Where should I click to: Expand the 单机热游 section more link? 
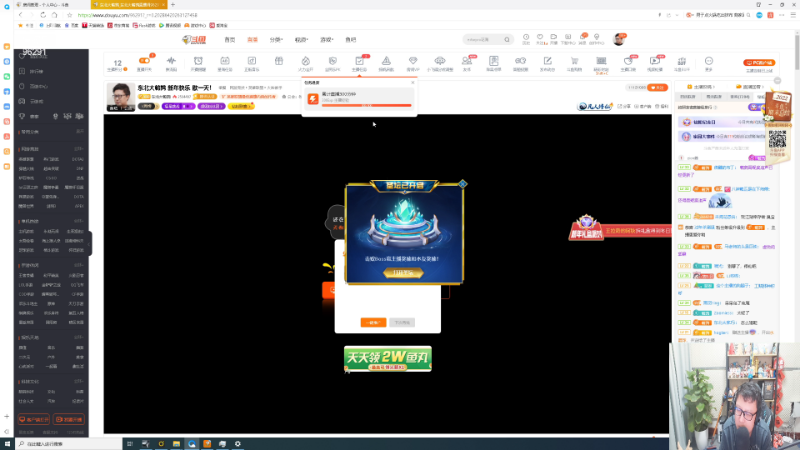click(79, 221)
